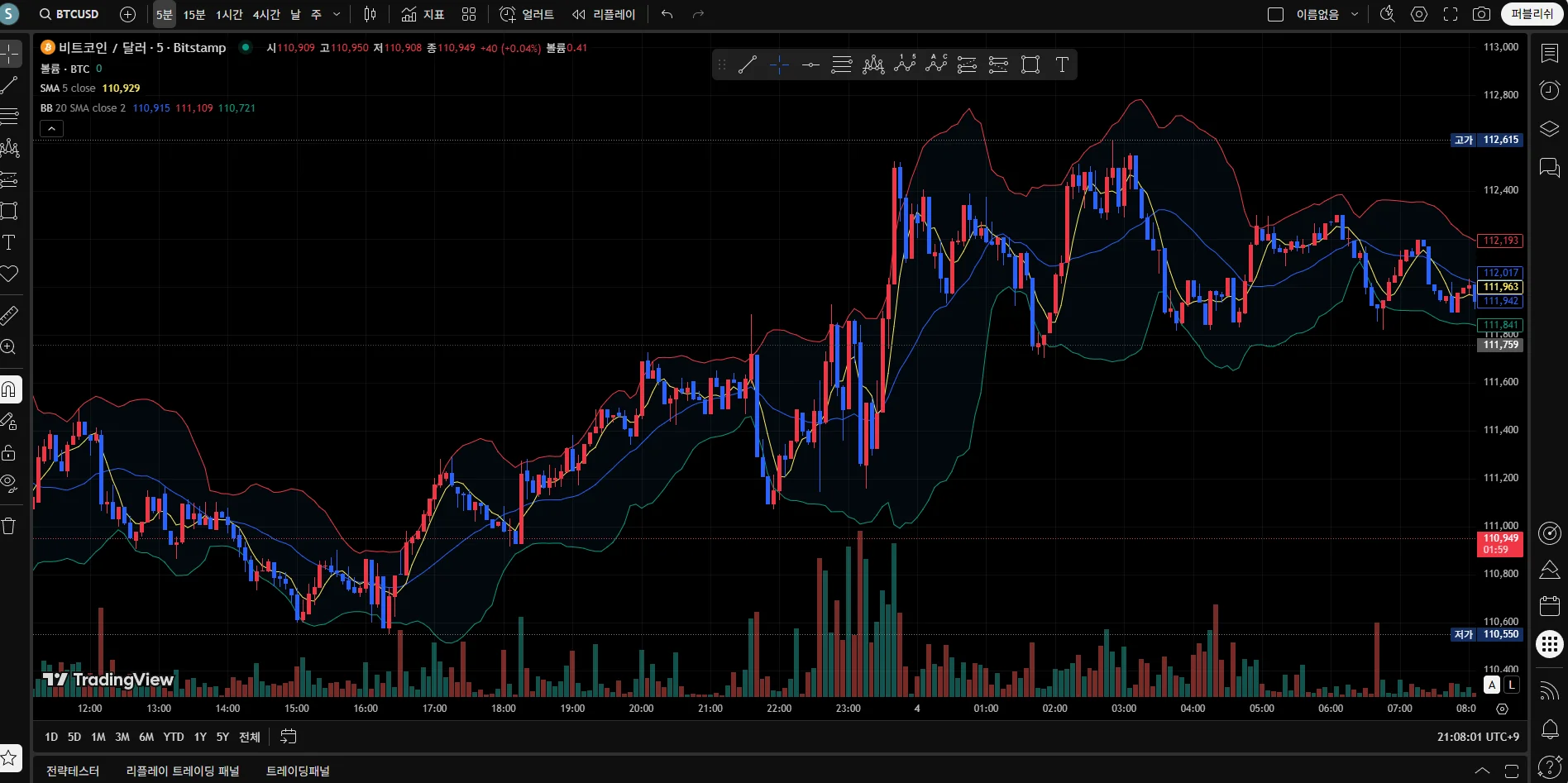1568x783 pixels.
Task: Open price scale settings gear below axis
Action: [1503, 709]
